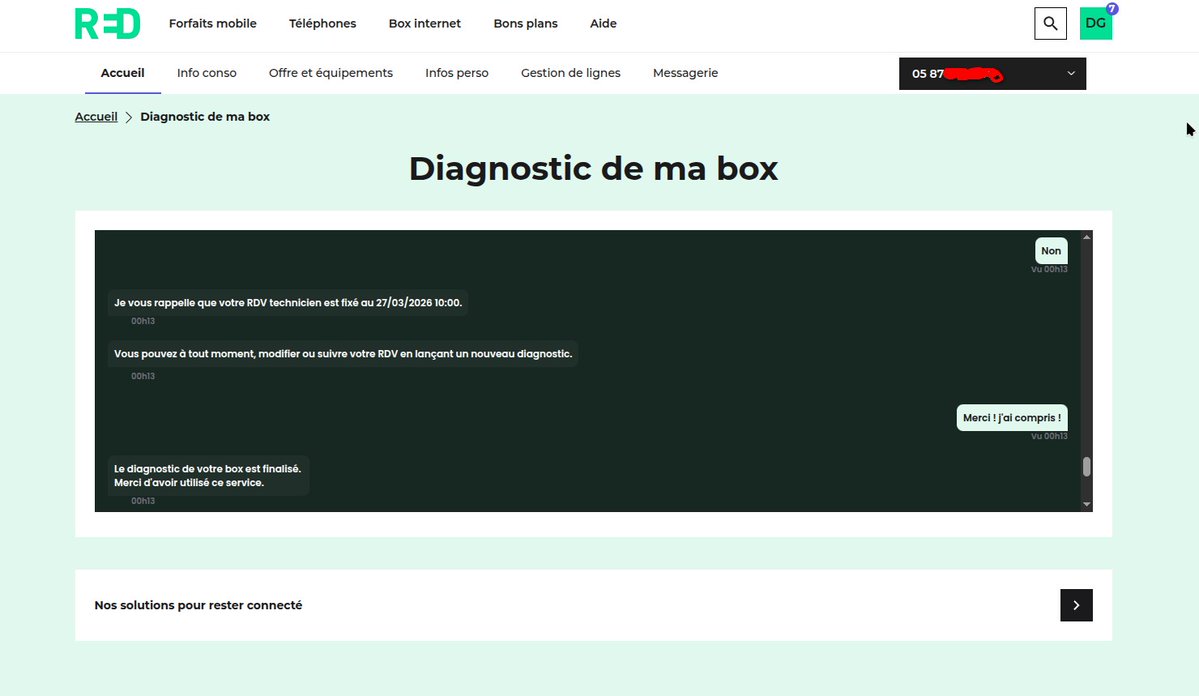Switch to Messagerie tab

click(x=685, y=73)
